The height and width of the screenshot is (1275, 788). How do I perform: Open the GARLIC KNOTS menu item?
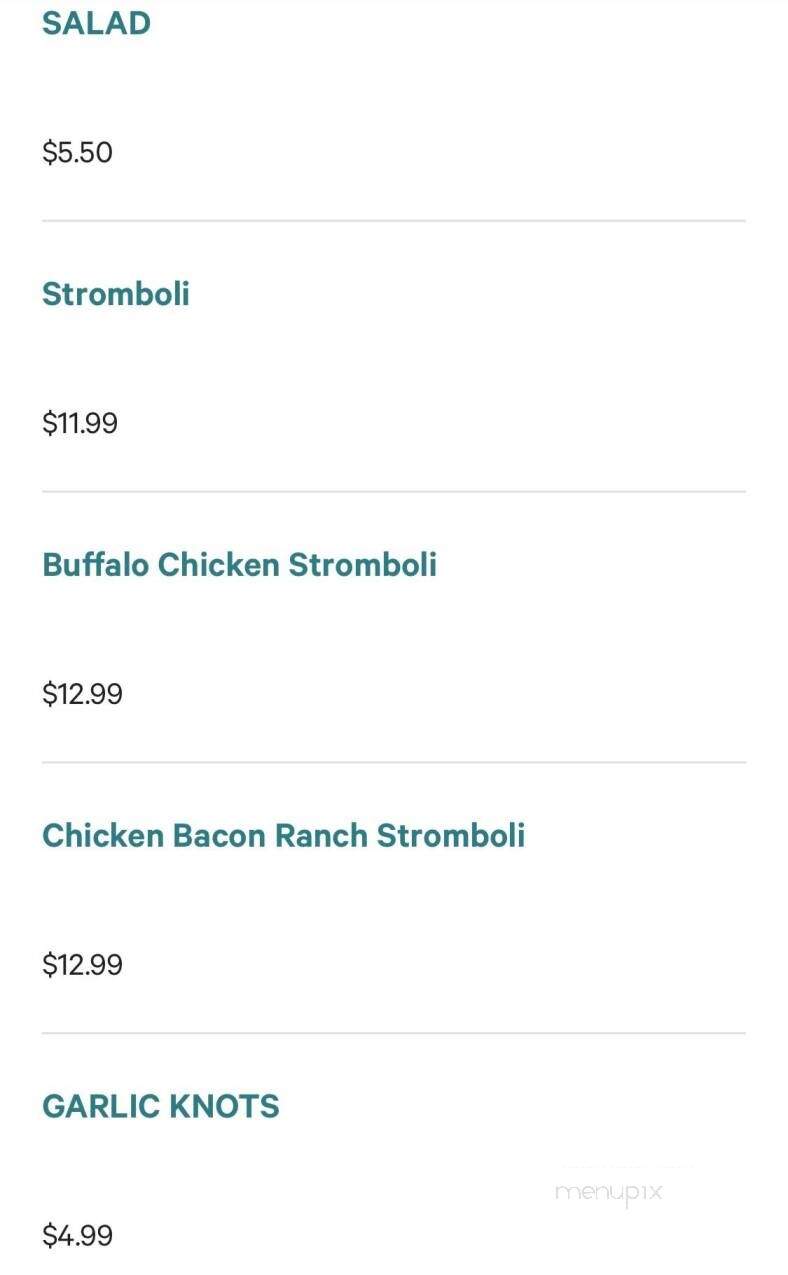161,1107
